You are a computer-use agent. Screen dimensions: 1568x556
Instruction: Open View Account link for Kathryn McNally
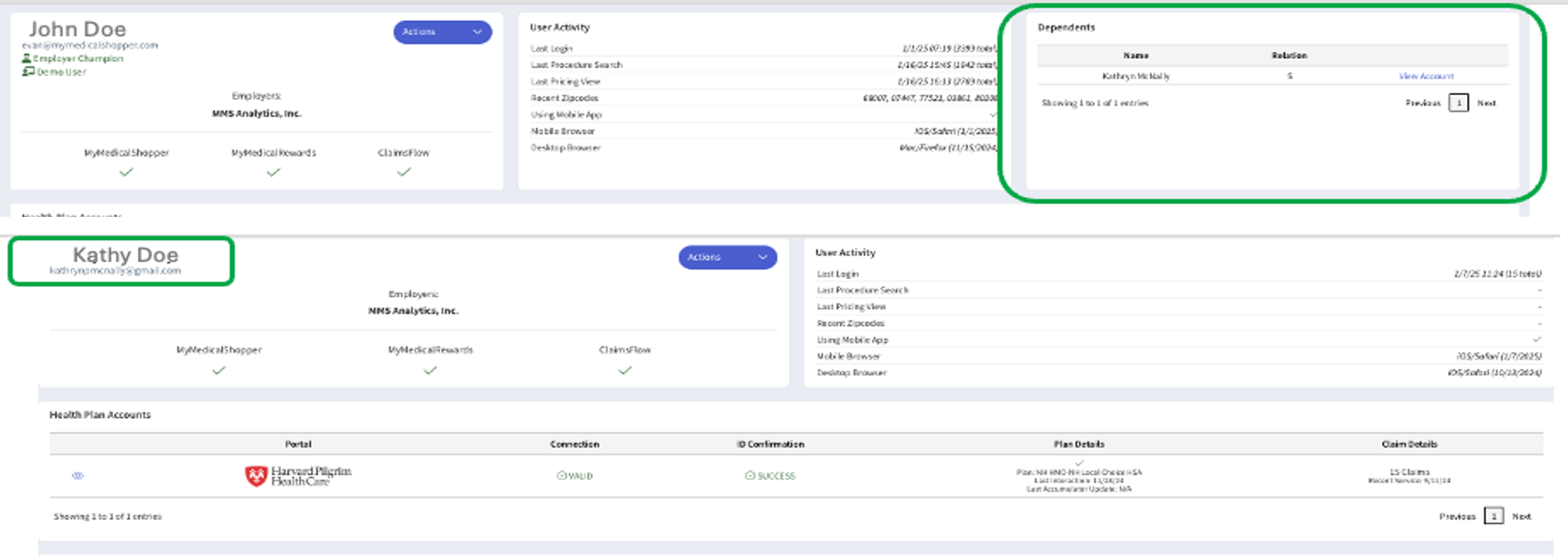pyautogui.click(x=1425, y=76)
